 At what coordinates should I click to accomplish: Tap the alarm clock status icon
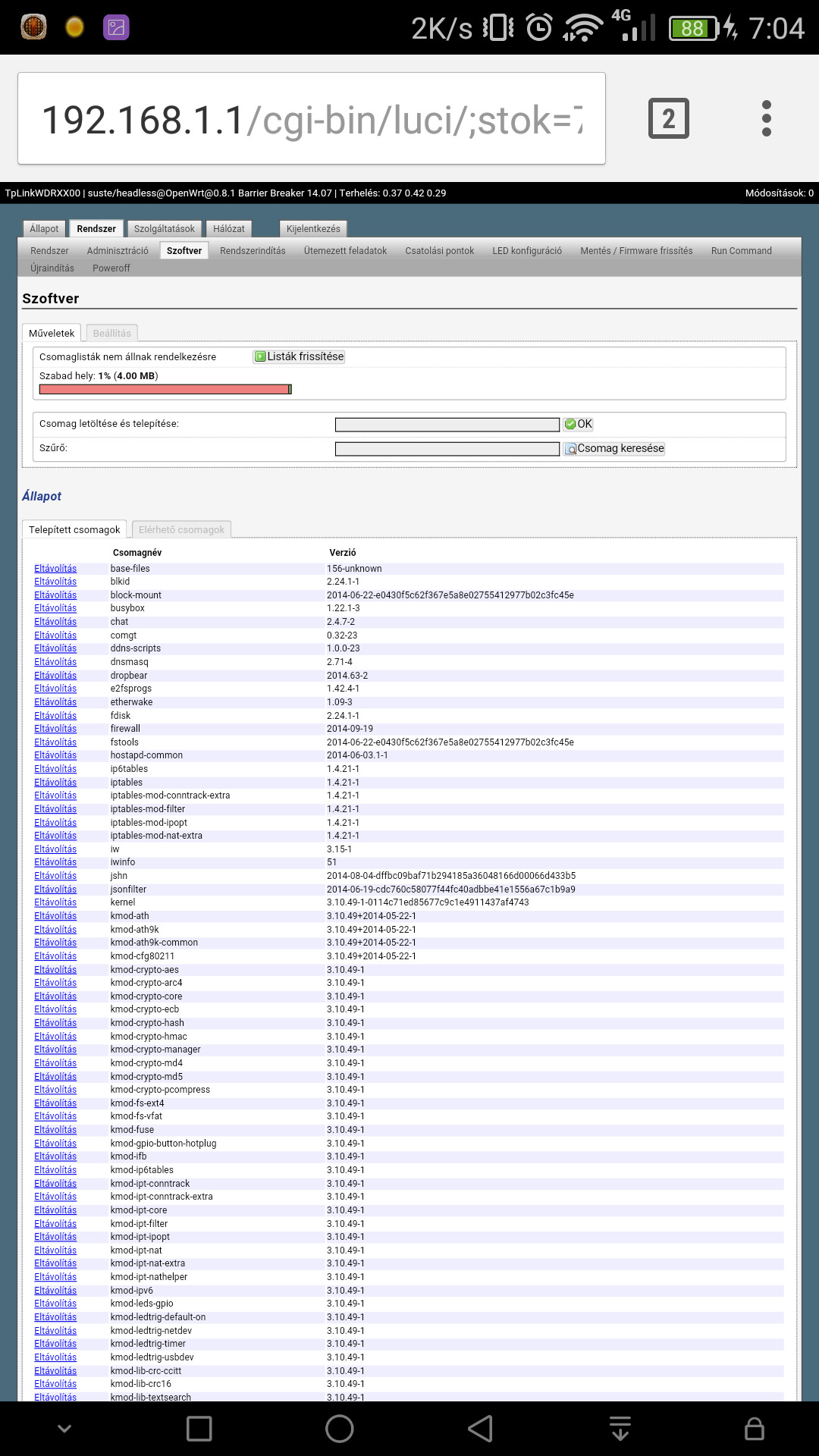click(x=539, y=28)
